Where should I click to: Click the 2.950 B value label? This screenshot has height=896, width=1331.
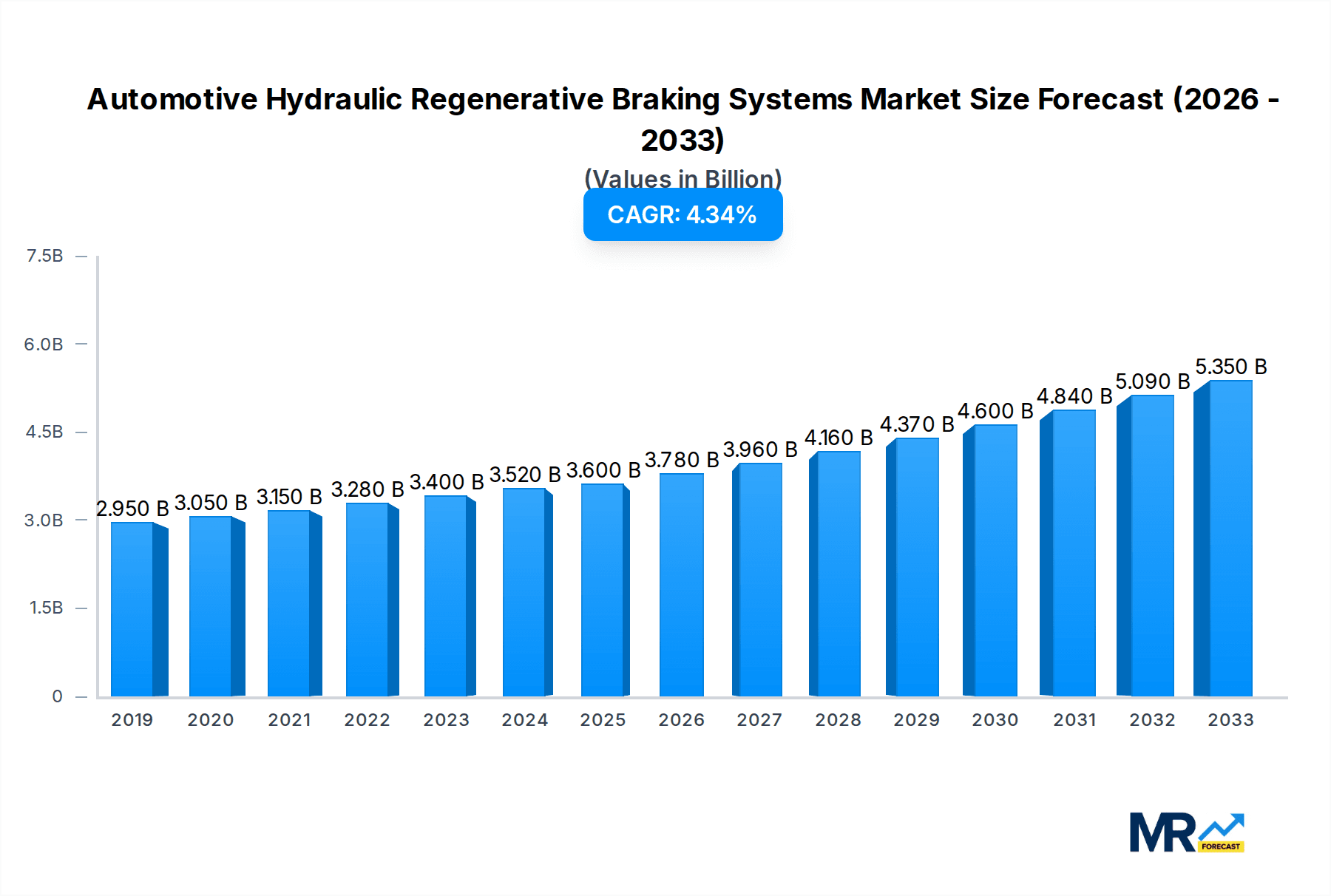point(135,509)
